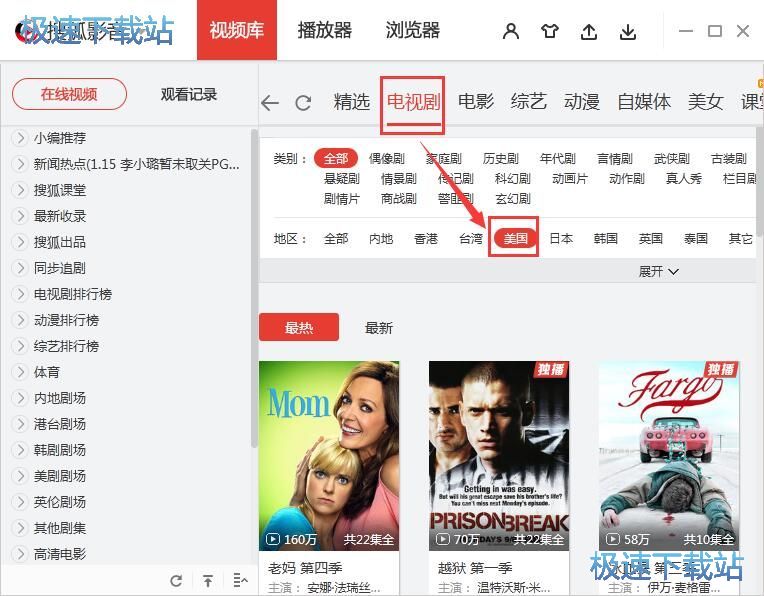The width and height of the screenshot is (764, 596).
Task: Select 在线视频 button
Action: tap(69, 94)
